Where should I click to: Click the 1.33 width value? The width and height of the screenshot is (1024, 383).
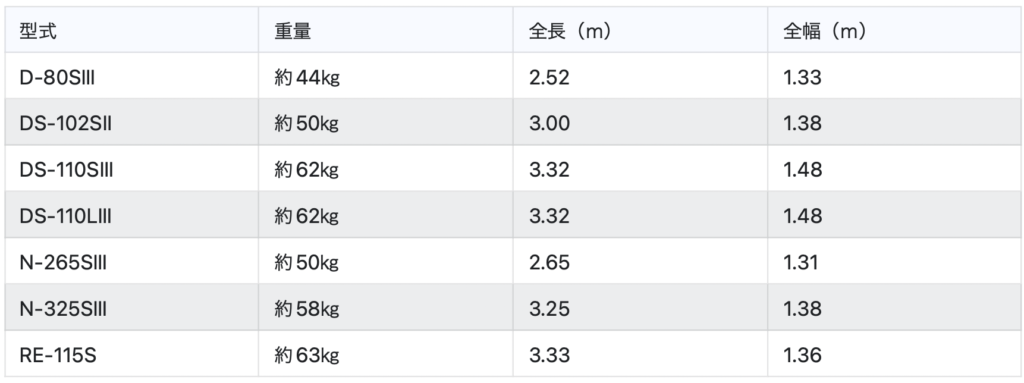[x=803, y=78]
